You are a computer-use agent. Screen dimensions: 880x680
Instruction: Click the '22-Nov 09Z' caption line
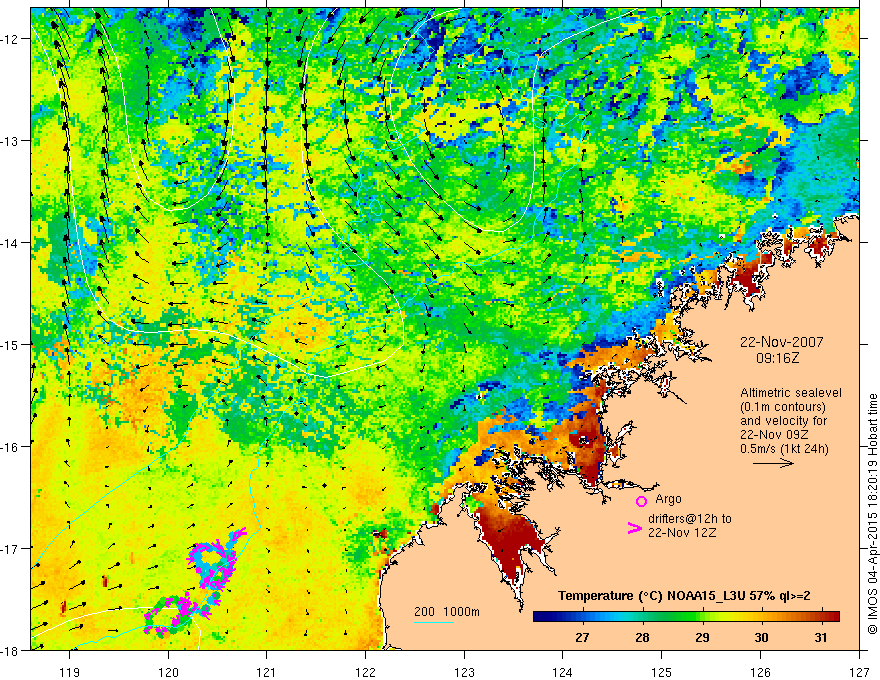pos(774,435)
